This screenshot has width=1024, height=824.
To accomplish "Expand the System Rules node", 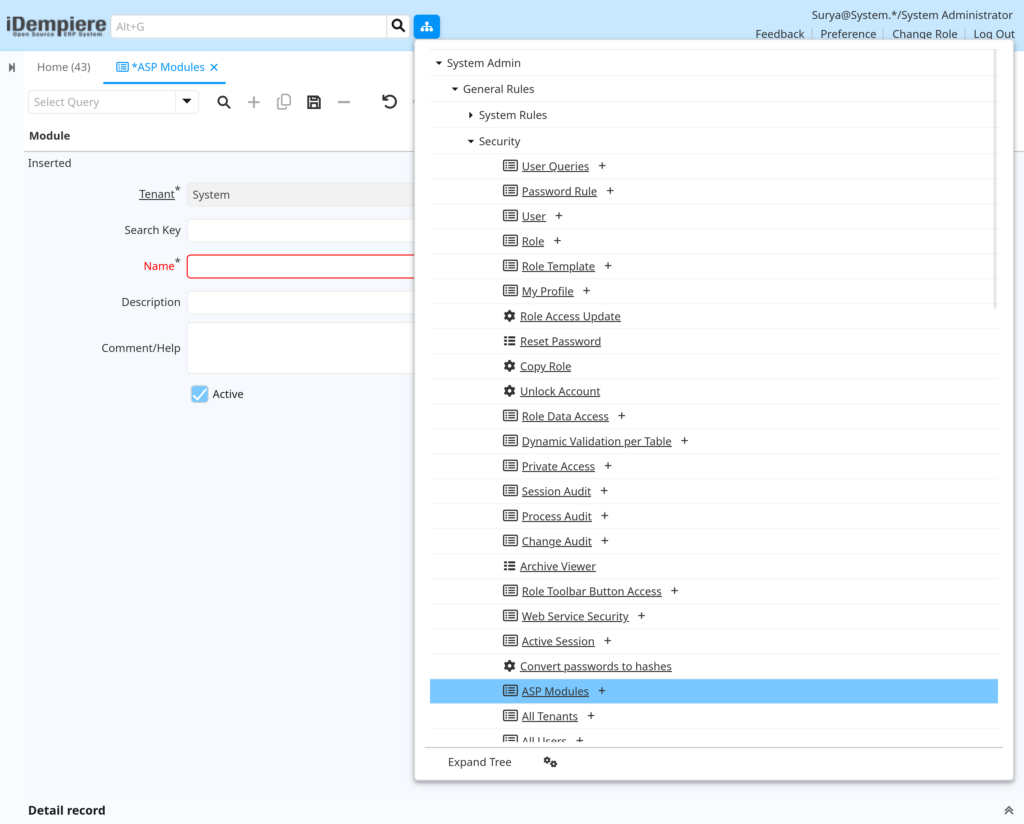I will click(471, 115).
